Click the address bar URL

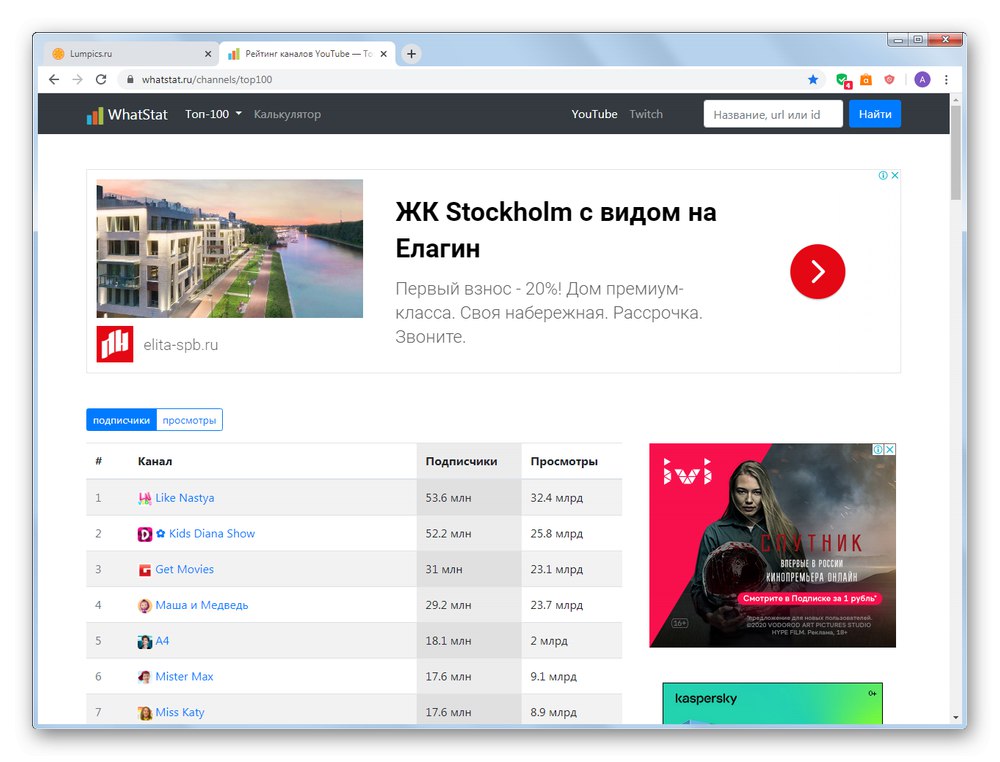tap(207, 80)
